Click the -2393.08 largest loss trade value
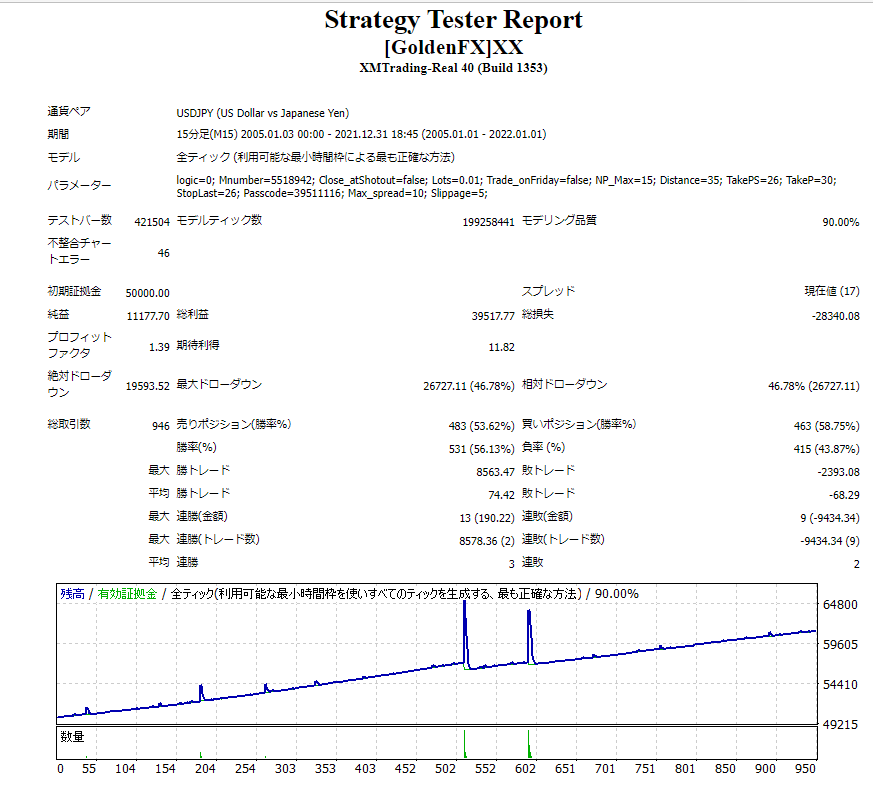This screenshot has height=785, width=873. click(838, 472)
